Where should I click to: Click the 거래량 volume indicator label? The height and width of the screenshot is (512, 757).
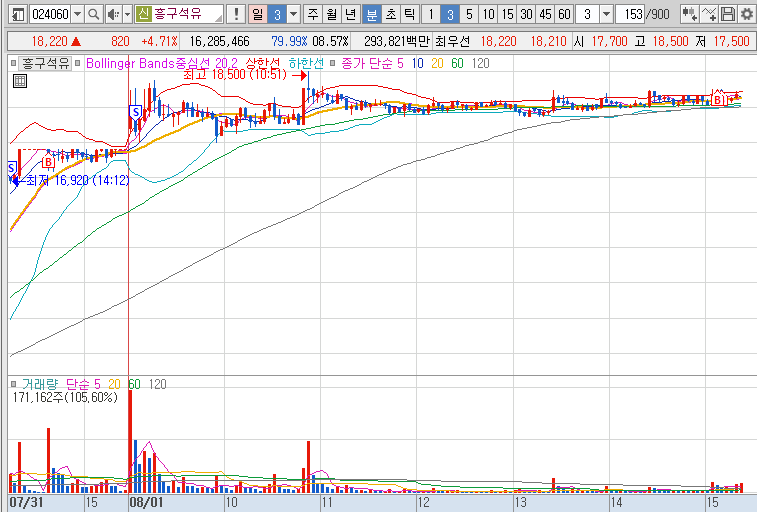tap(40, 384)
